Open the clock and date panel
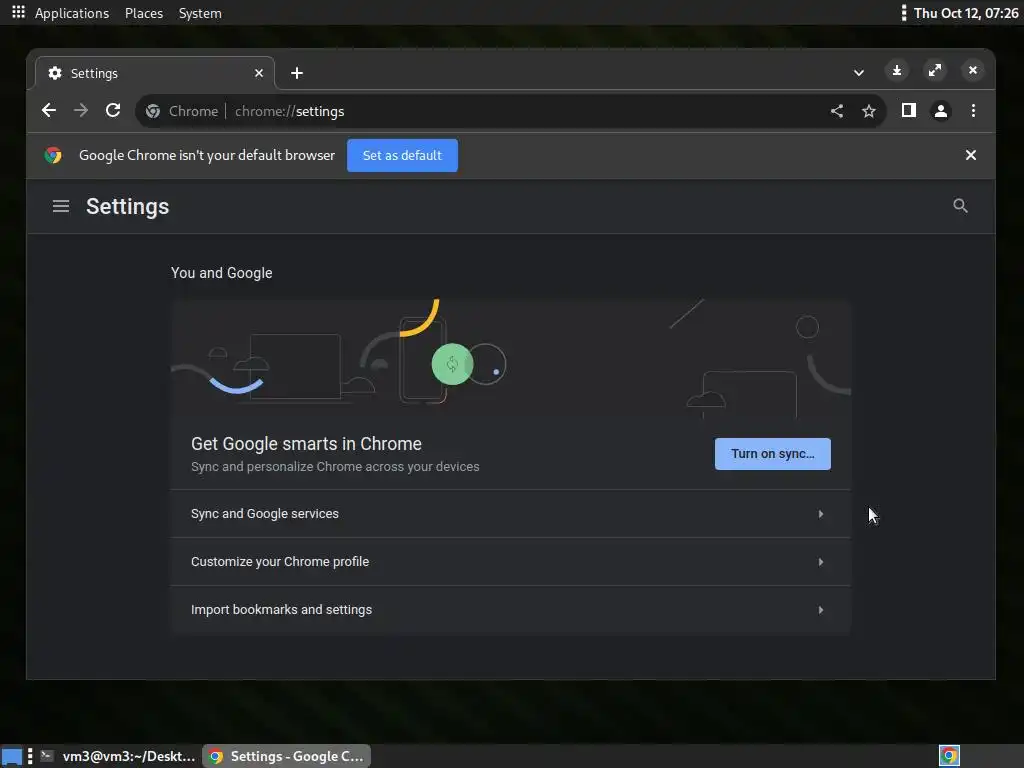This screenshot has height=768, width=1024. 966,13
